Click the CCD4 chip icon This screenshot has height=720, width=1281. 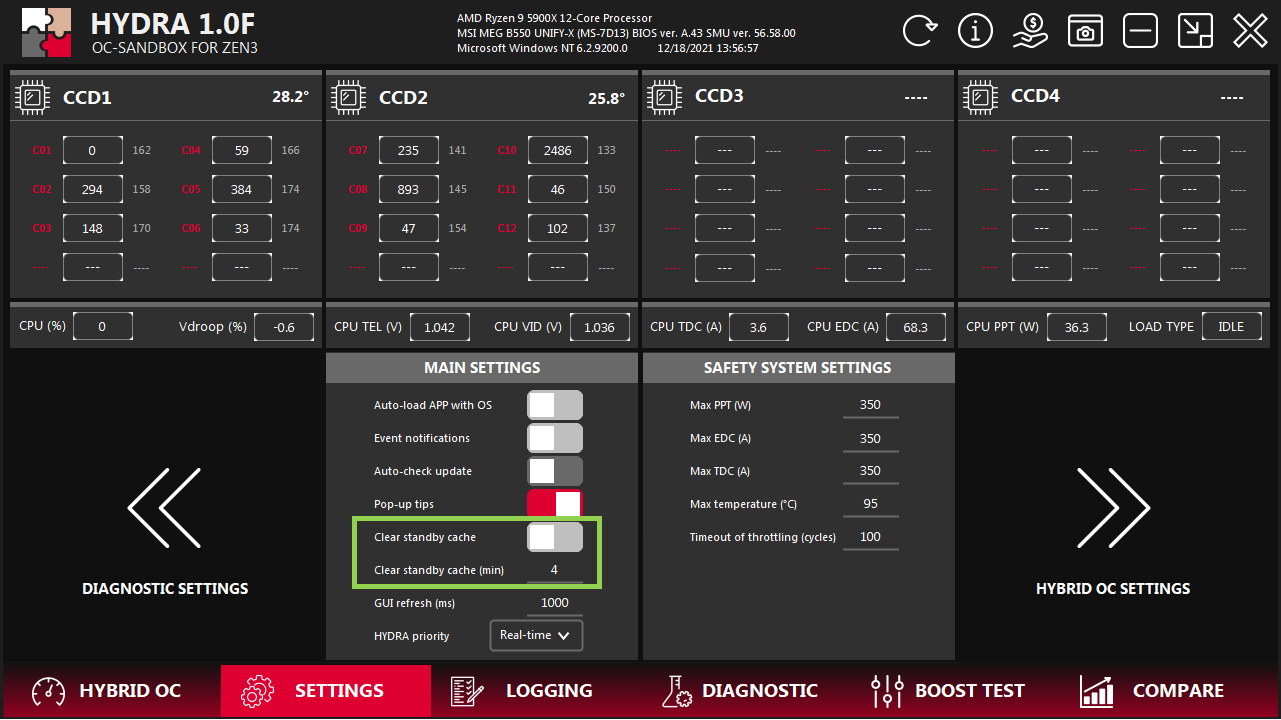click(981, 97)
